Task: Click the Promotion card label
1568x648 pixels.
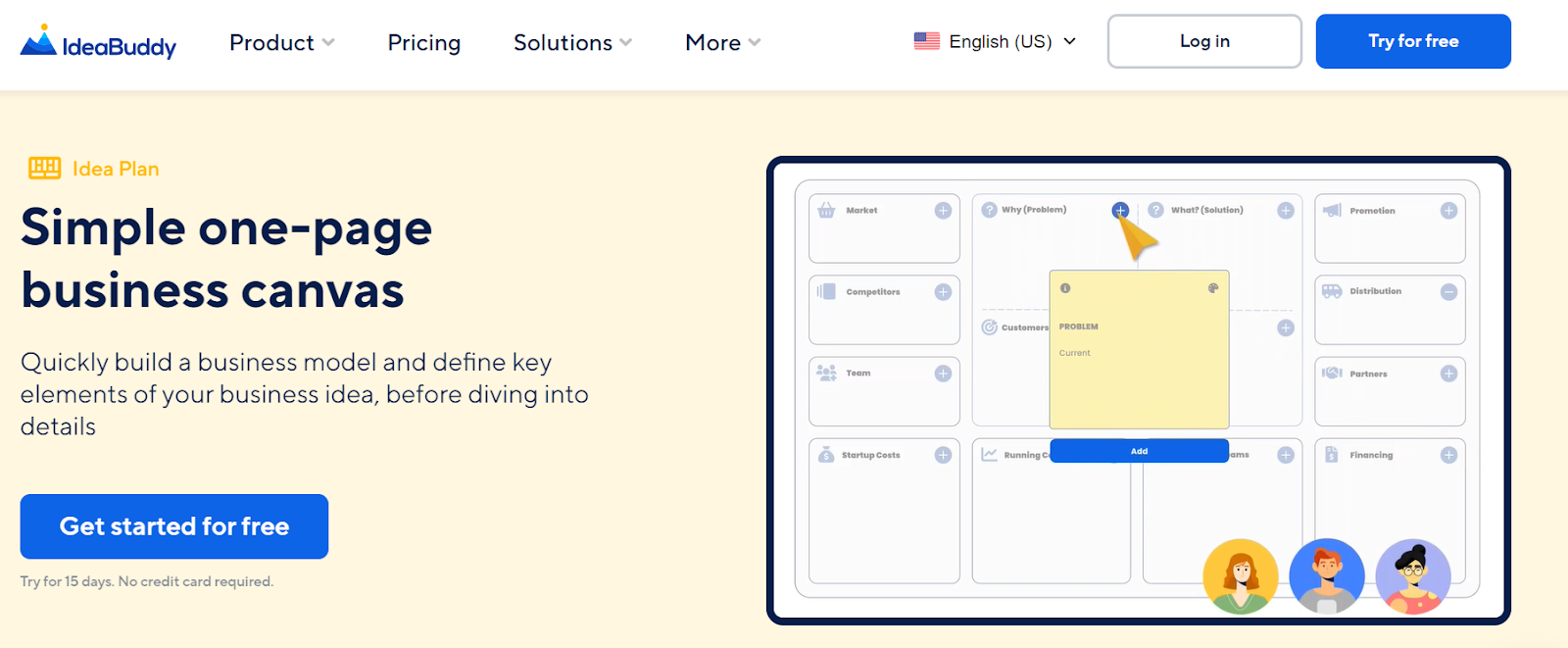Action: coord(1372,211)
